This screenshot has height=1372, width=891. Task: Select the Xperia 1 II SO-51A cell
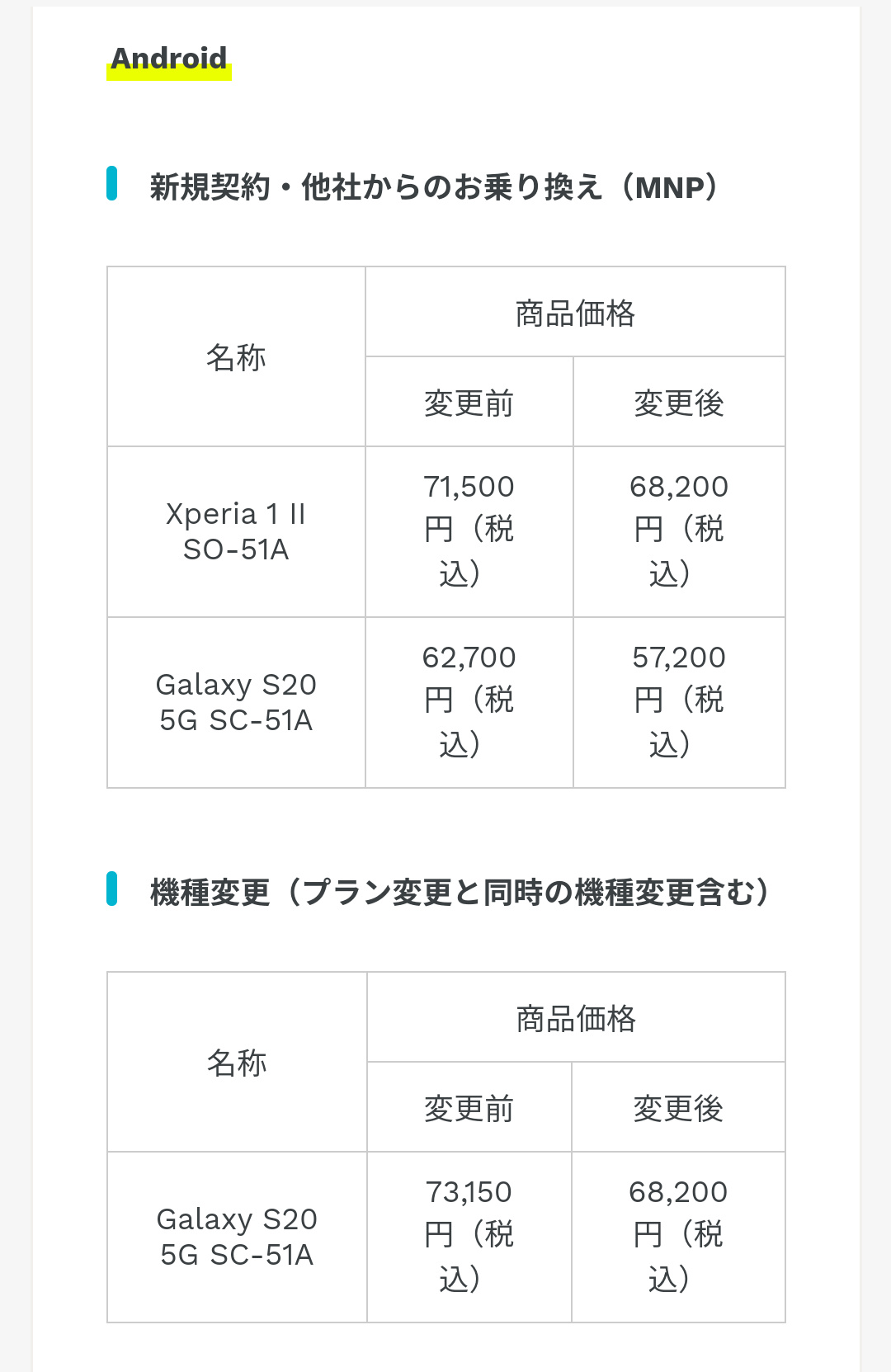[x=236, y=532]
